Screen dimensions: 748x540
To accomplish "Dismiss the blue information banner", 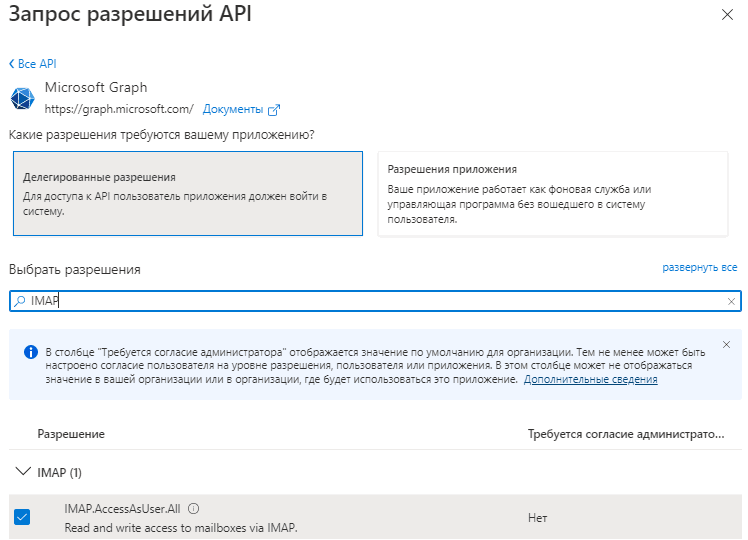I will pyautogui.click(x=726, y=344).
